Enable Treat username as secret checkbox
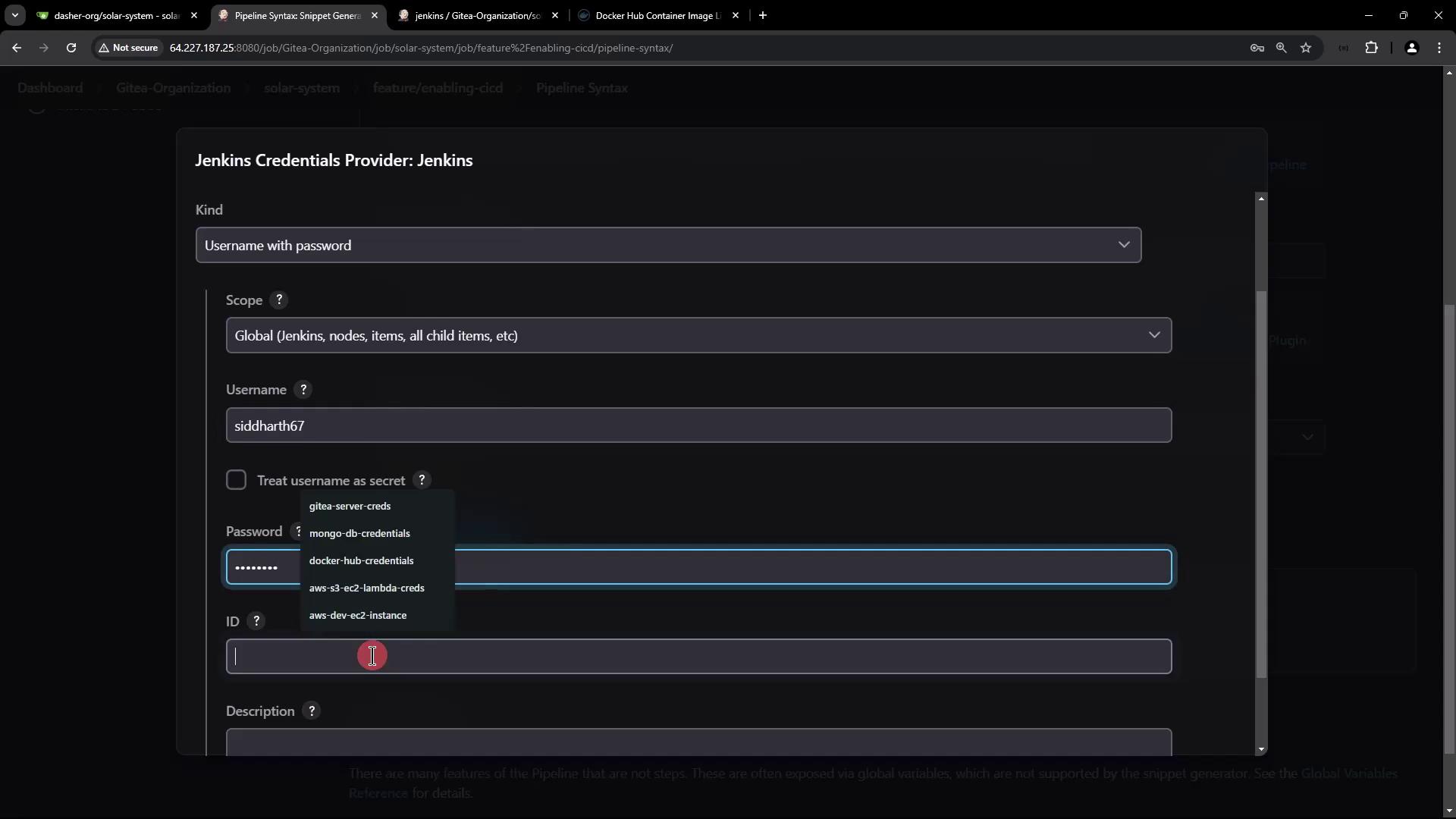This screenshot has width=1456, height=819. [x=236, y=480]
